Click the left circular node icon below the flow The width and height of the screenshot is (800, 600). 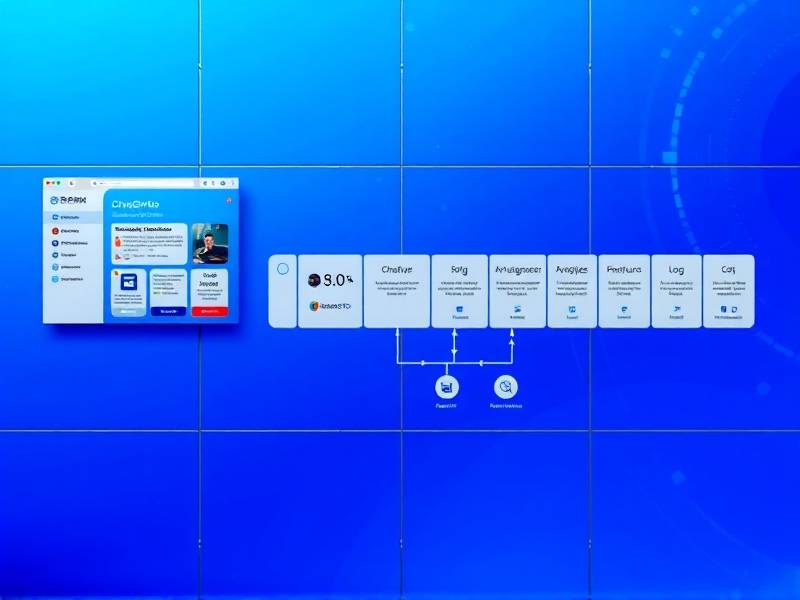point(446,387)
